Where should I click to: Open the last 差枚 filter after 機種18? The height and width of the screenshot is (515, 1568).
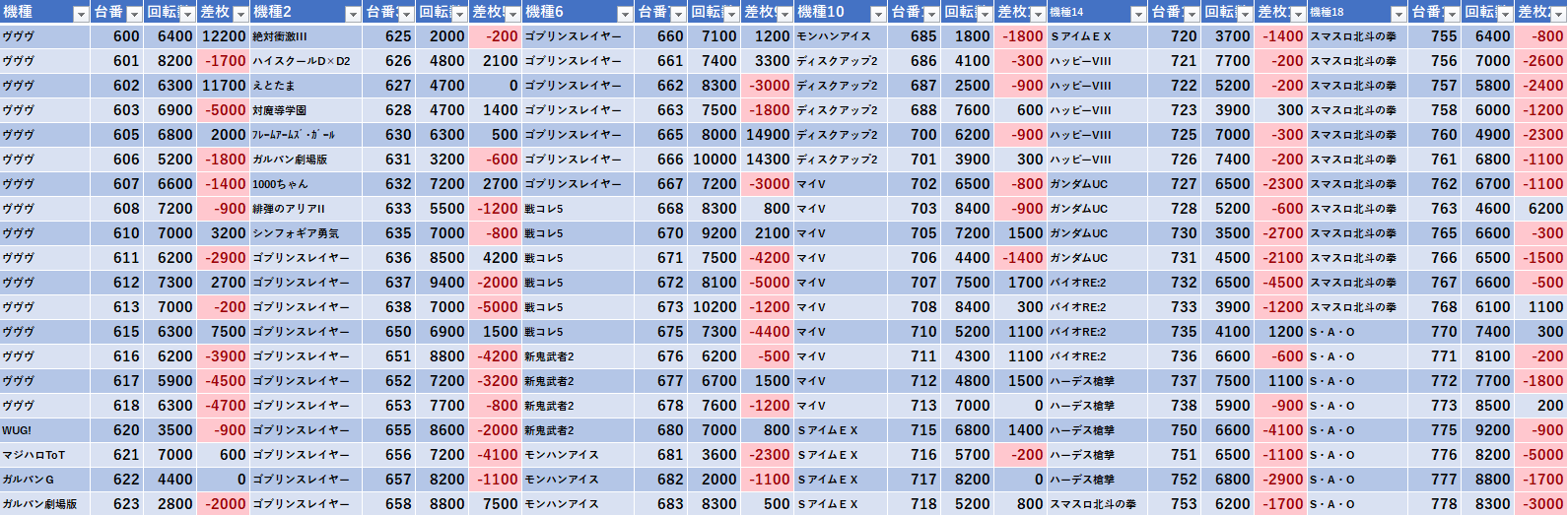point(1558,14)
